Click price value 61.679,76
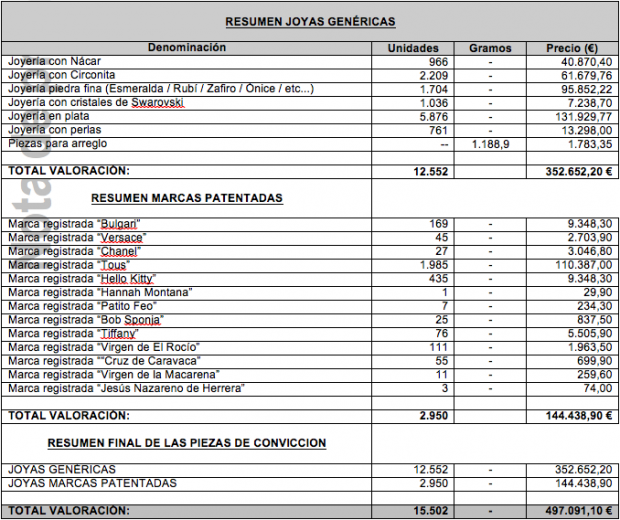The width and height of the screenshot is (620, 520). click(587, 76)
